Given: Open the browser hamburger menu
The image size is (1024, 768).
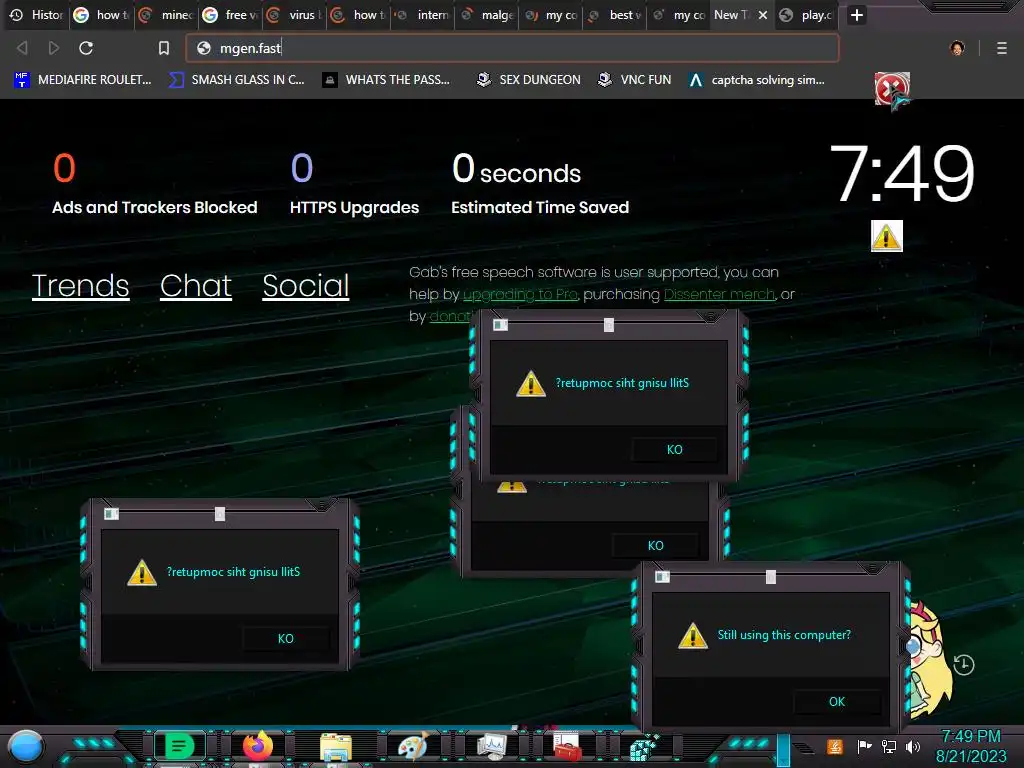Looking at the screenshot, I should (x=1001, y=48).
